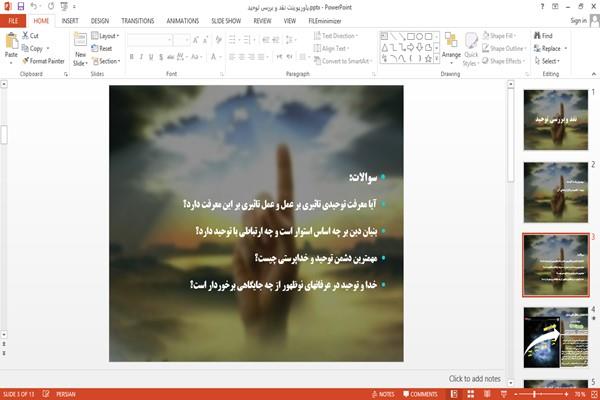Toggle text Shadow formatting
Screen dimensions: 600x400
tap(161, 57)
